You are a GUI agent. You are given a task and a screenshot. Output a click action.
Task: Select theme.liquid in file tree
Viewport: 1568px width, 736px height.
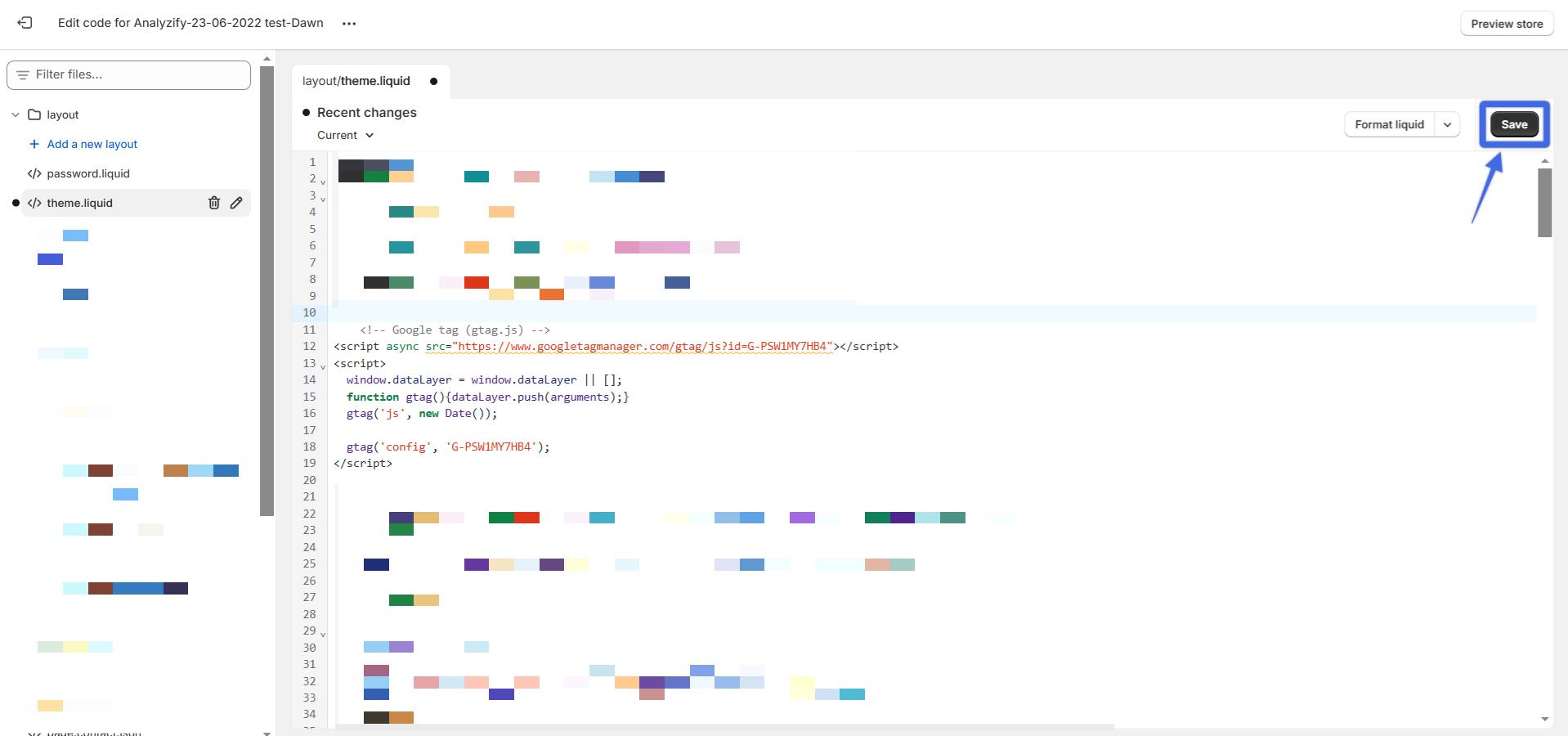click(80, 203)
